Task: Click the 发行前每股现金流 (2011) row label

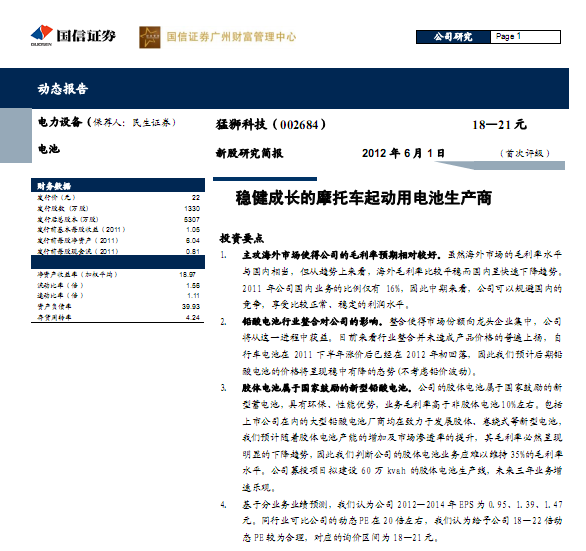Action: [x=78, y=251]
